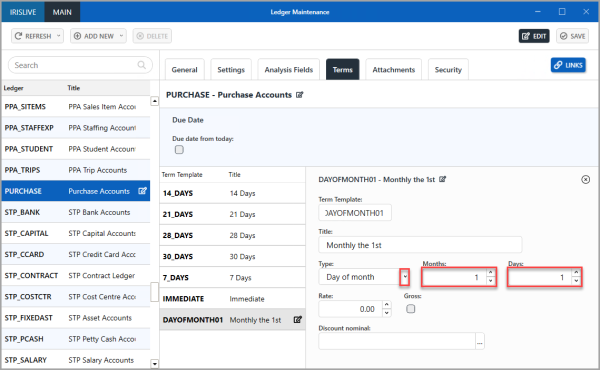
Task: Select the IMMEDIATE term template row
Action: click(233, 298)
